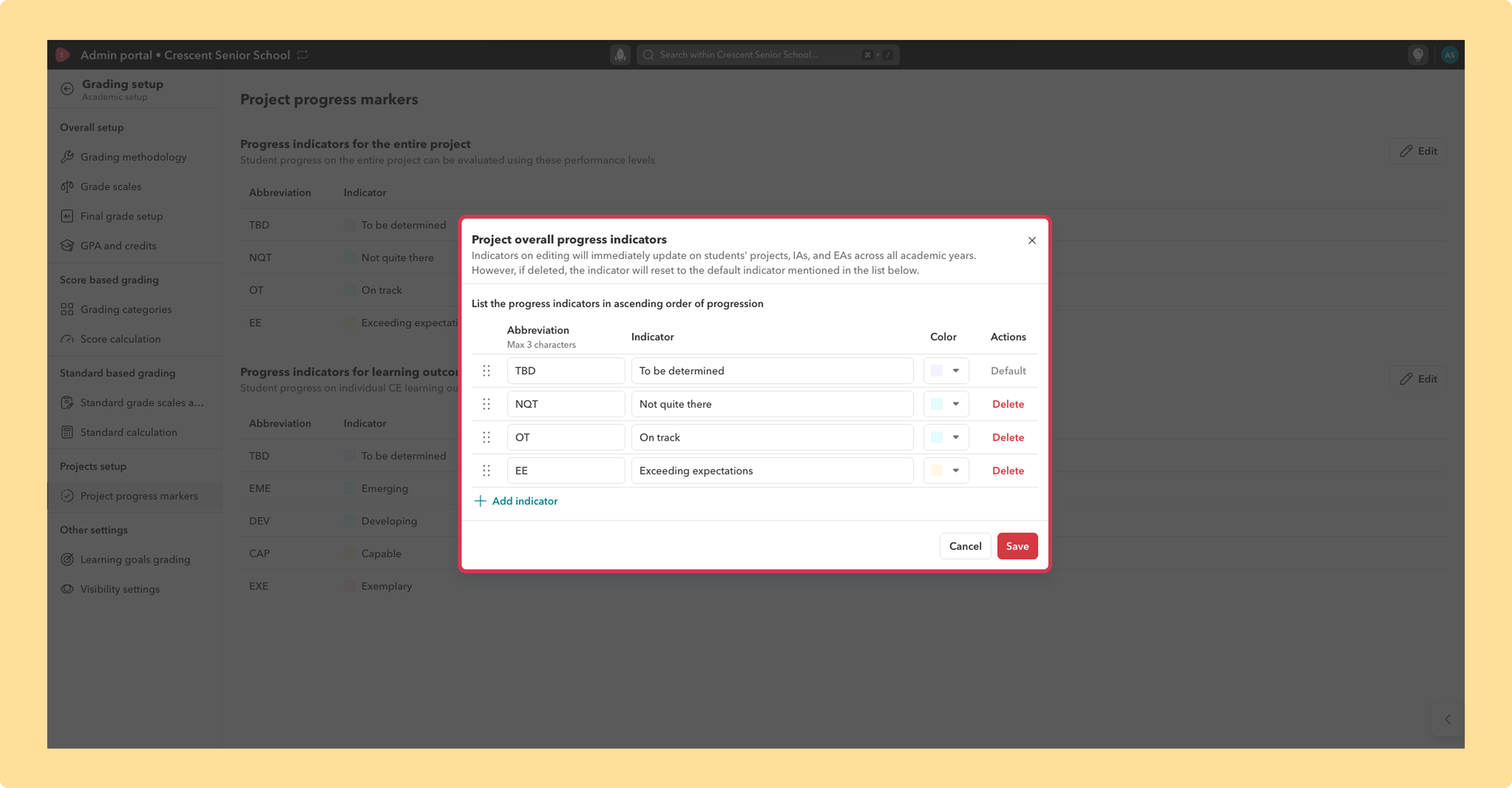Click the light blue swatch in OT row
The image size is (1512, 788).
click(937, 437)
